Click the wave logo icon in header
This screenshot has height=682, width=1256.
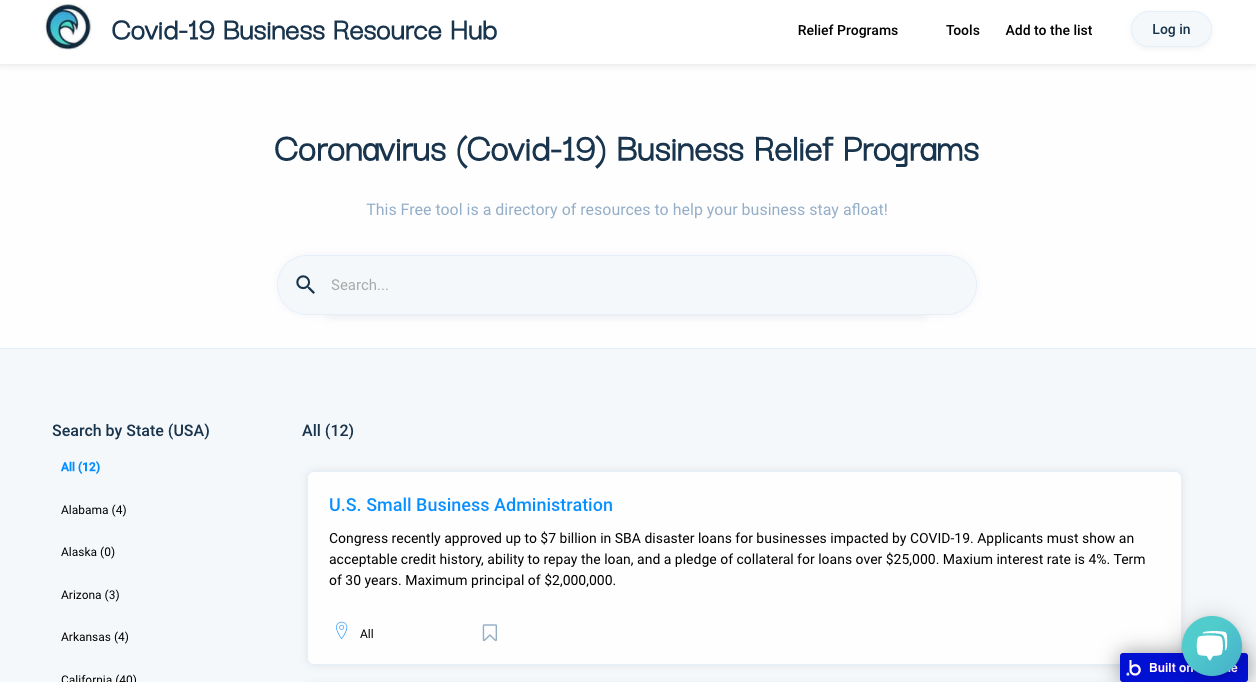68,27
